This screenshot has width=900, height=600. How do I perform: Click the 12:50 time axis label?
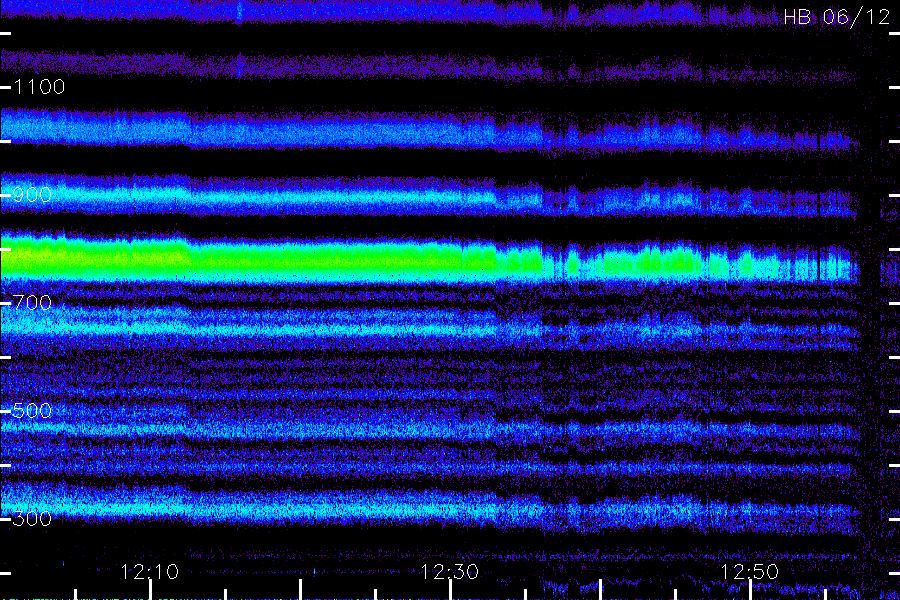coord(750,572)
